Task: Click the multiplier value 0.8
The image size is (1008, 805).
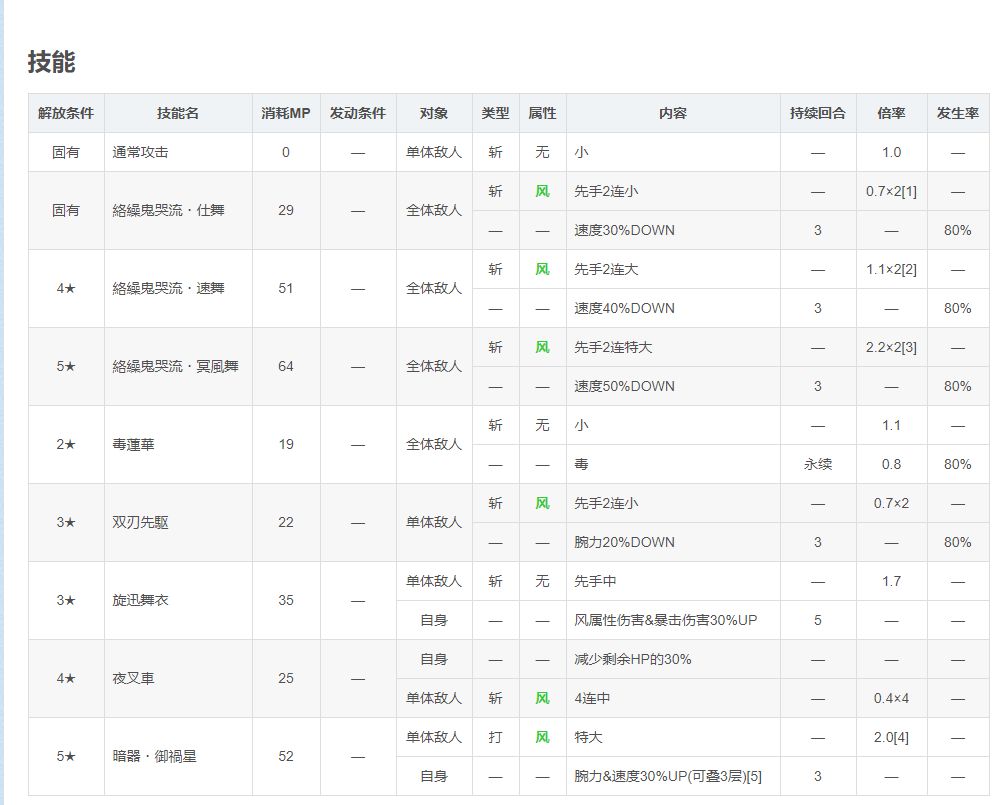Action: click(891, 464)
